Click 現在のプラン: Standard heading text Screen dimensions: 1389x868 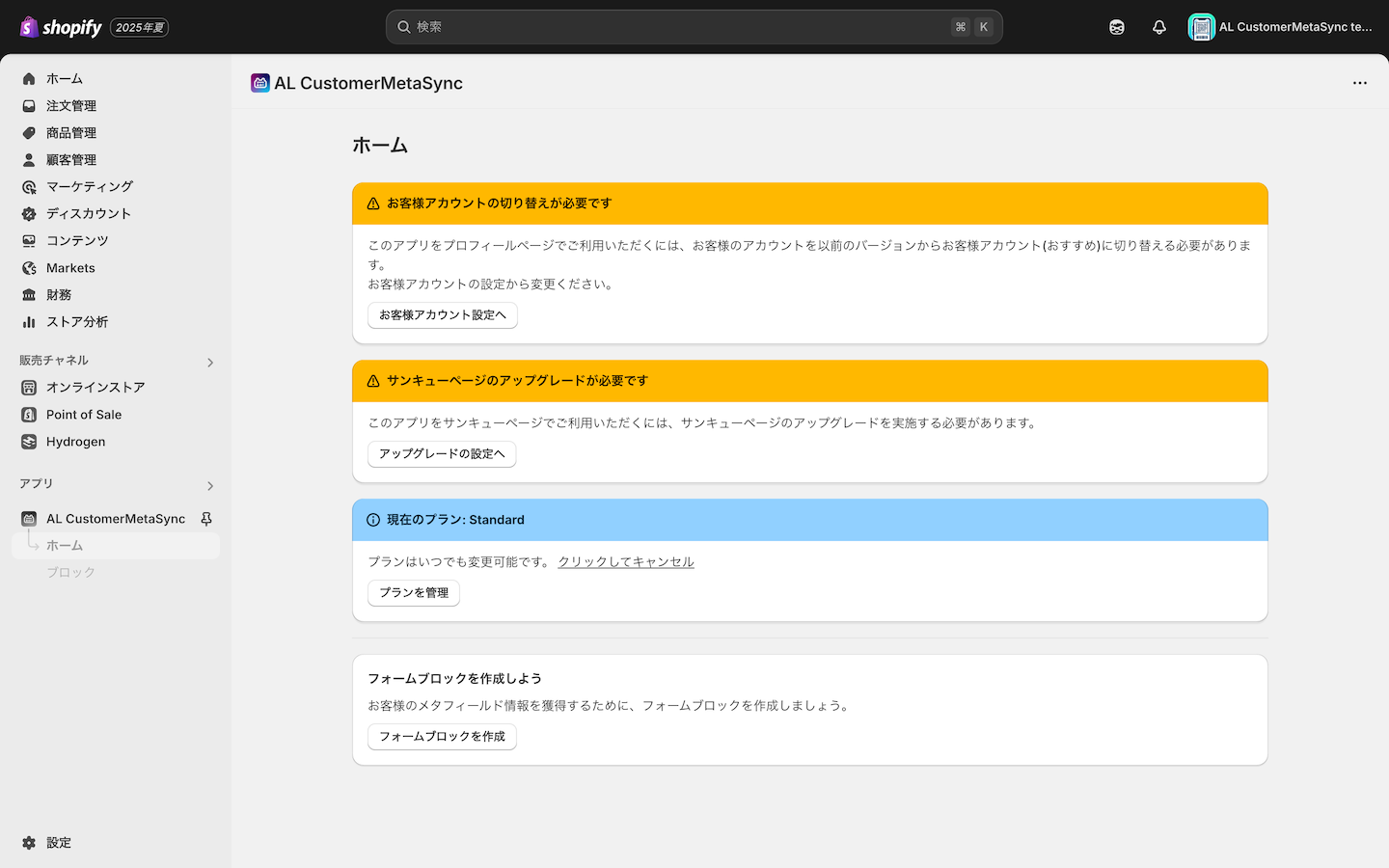(455, 520)
